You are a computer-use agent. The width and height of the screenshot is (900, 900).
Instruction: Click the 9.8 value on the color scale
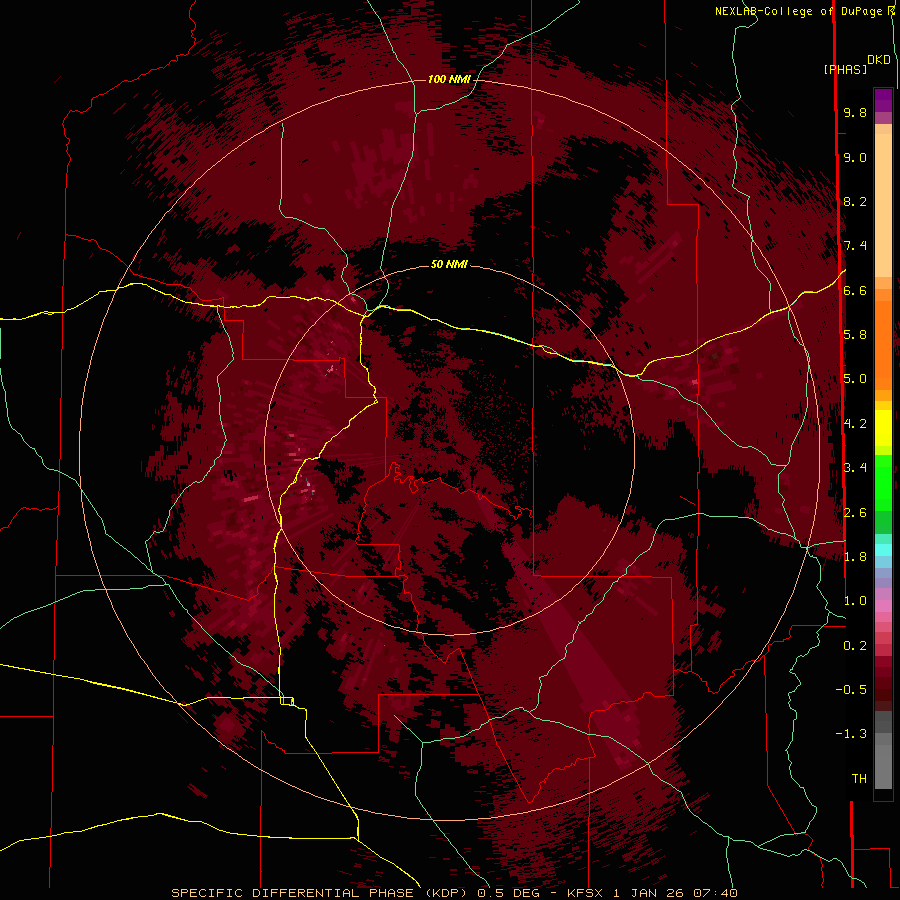click(x=855, y=112)
